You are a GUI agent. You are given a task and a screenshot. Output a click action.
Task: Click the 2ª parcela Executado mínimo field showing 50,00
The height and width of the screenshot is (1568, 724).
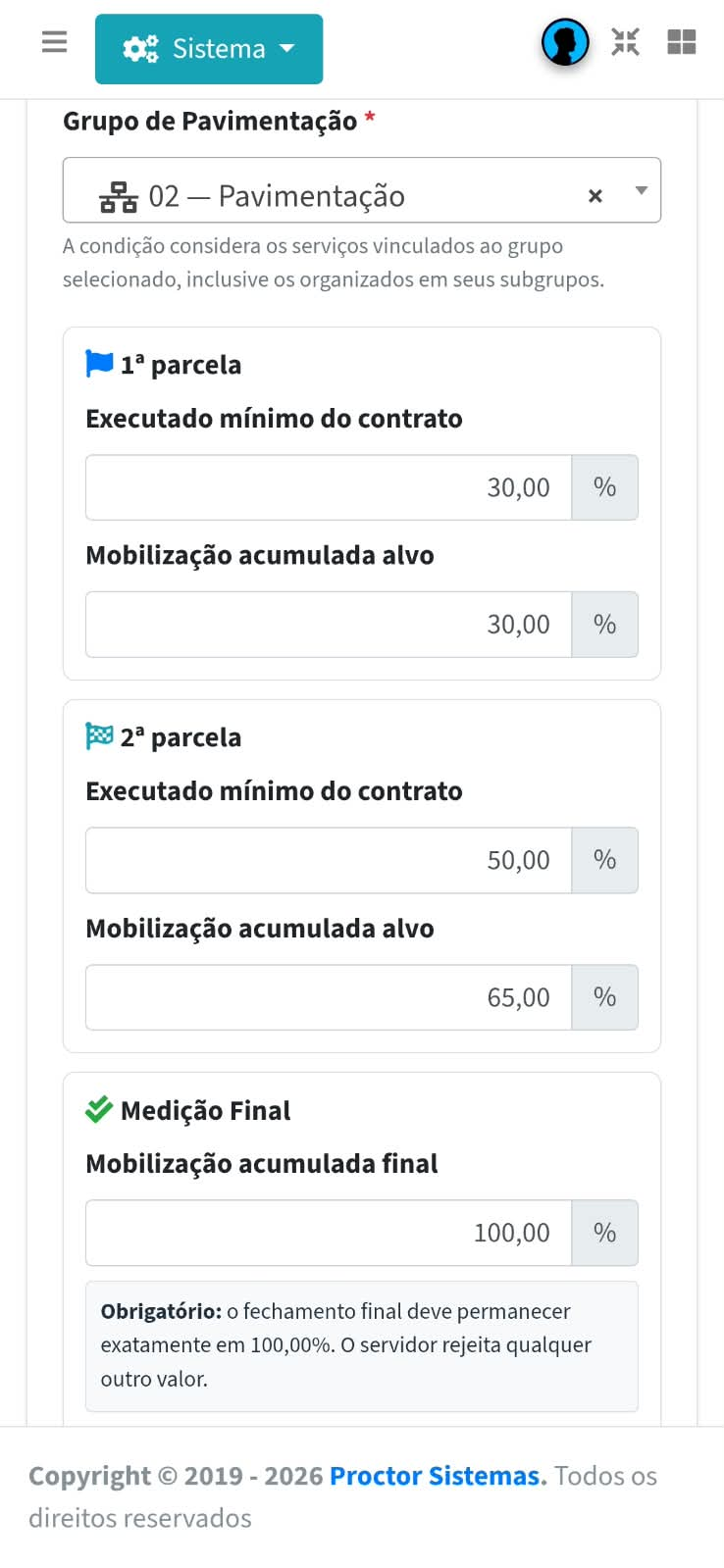[329, 860]
